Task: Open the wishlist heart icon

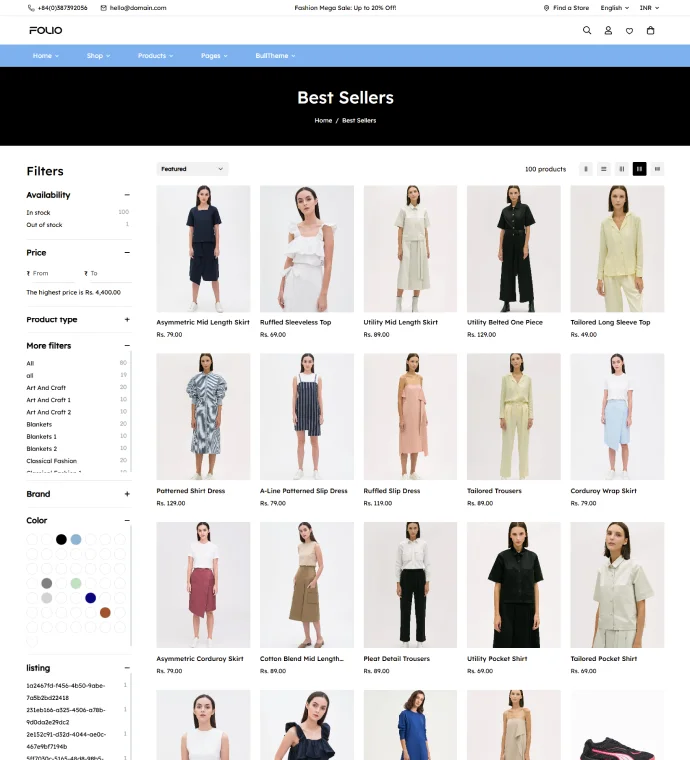Action: 629,31
